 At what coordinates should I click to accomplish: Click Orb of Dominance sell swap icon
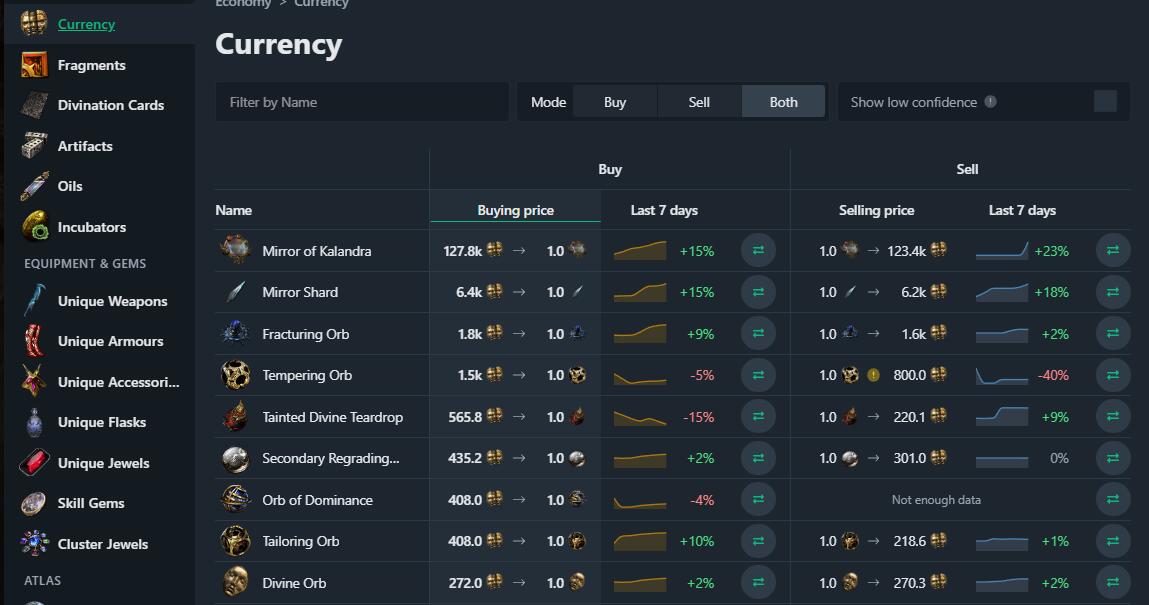1113,500
